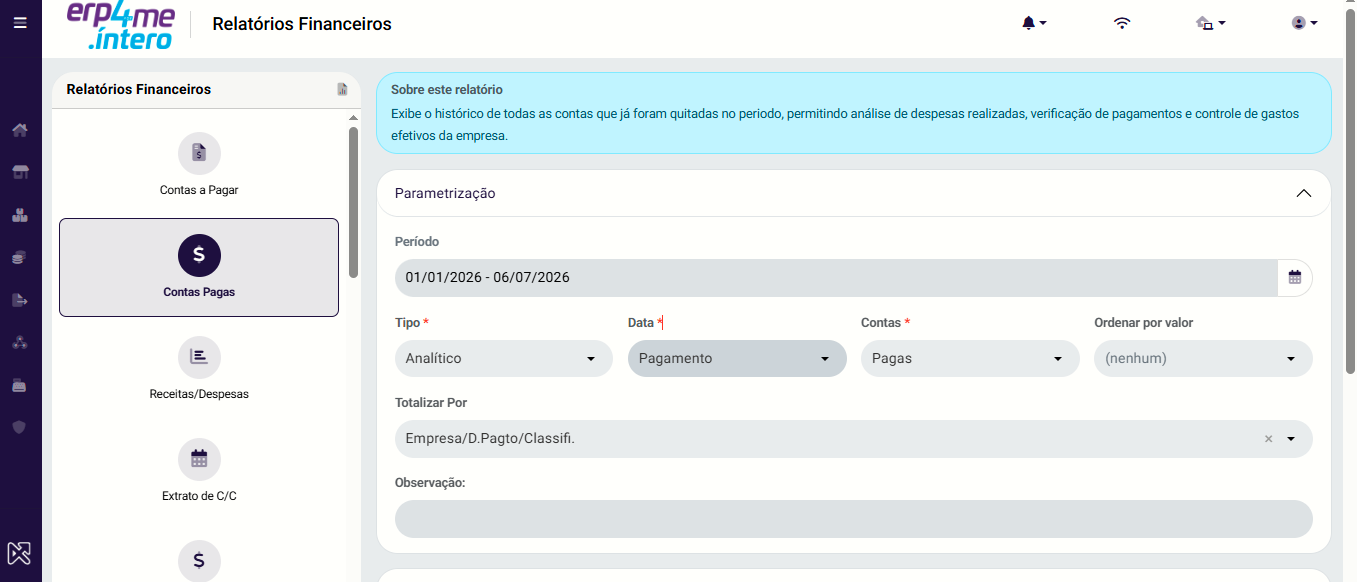Open the coins stack sidebar icon

pos(20,257)
